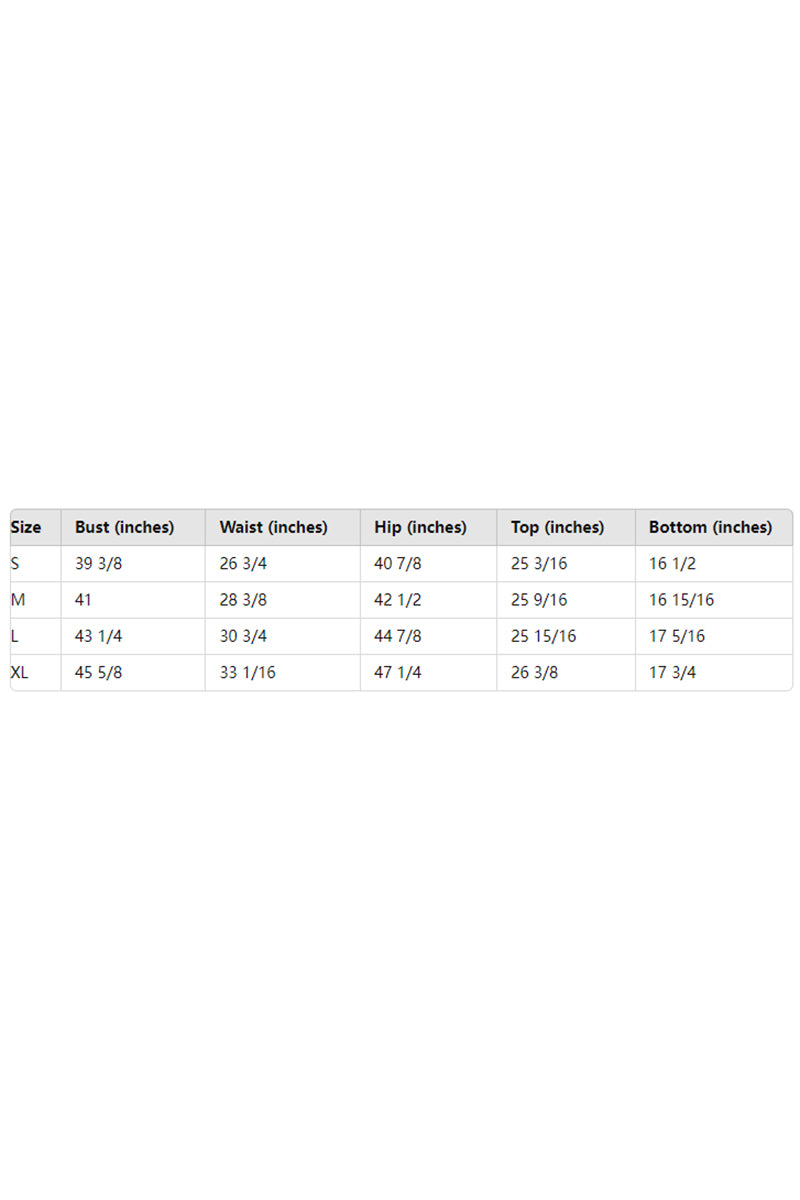The image size is (800, 1200).
Task: Select the hip value 47 1/4
Action: pos(397,672)
